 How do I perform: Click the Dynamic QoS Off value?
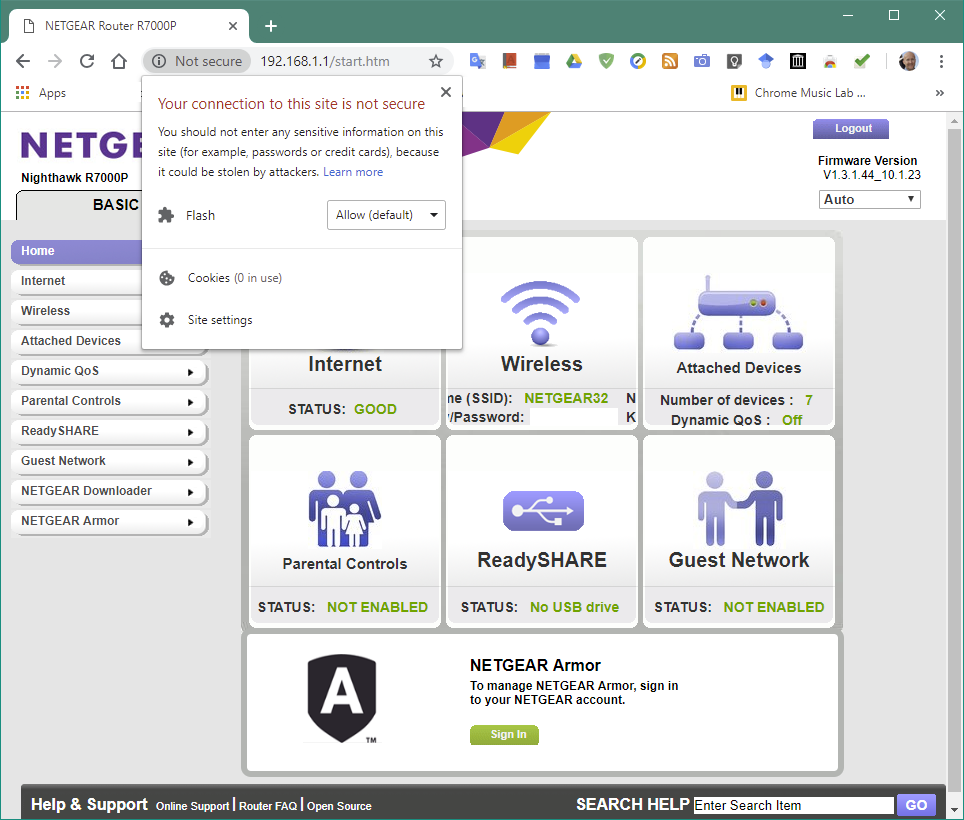point(792,420)
